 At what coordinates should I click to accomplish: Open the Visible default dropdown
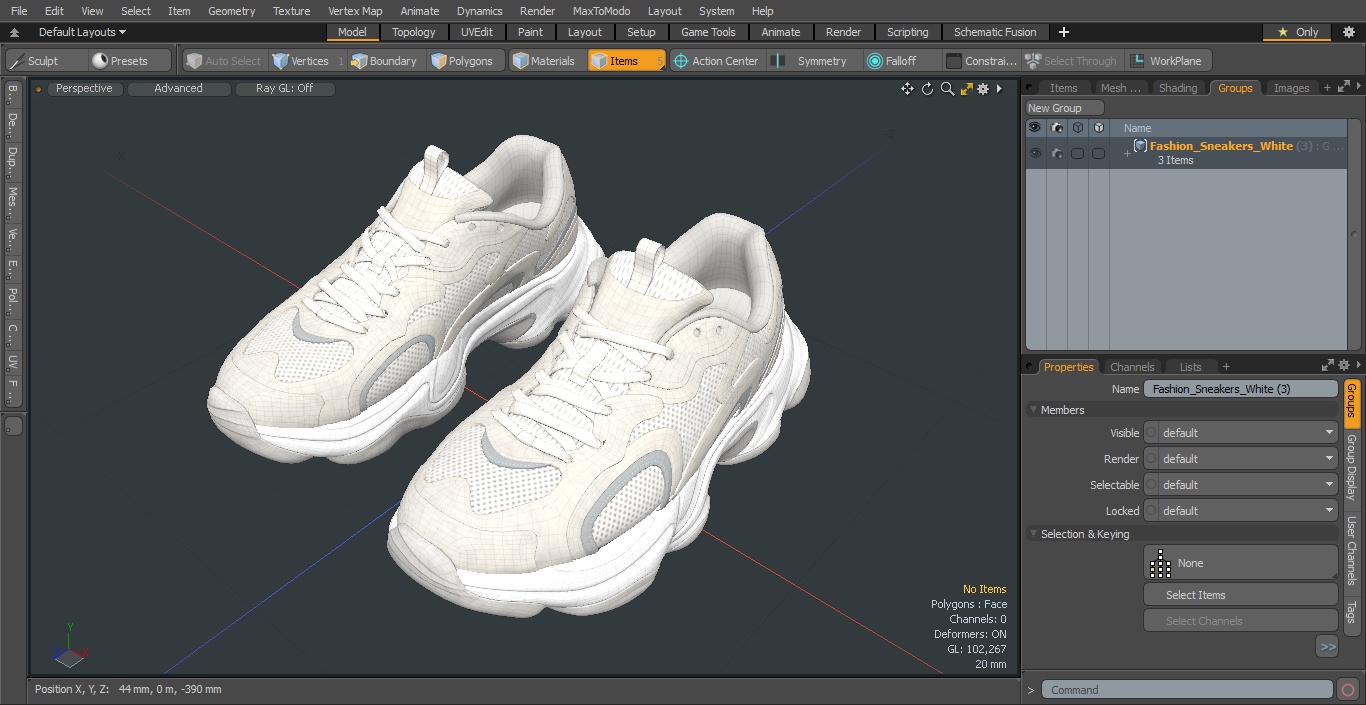[x=1241, y=433]
